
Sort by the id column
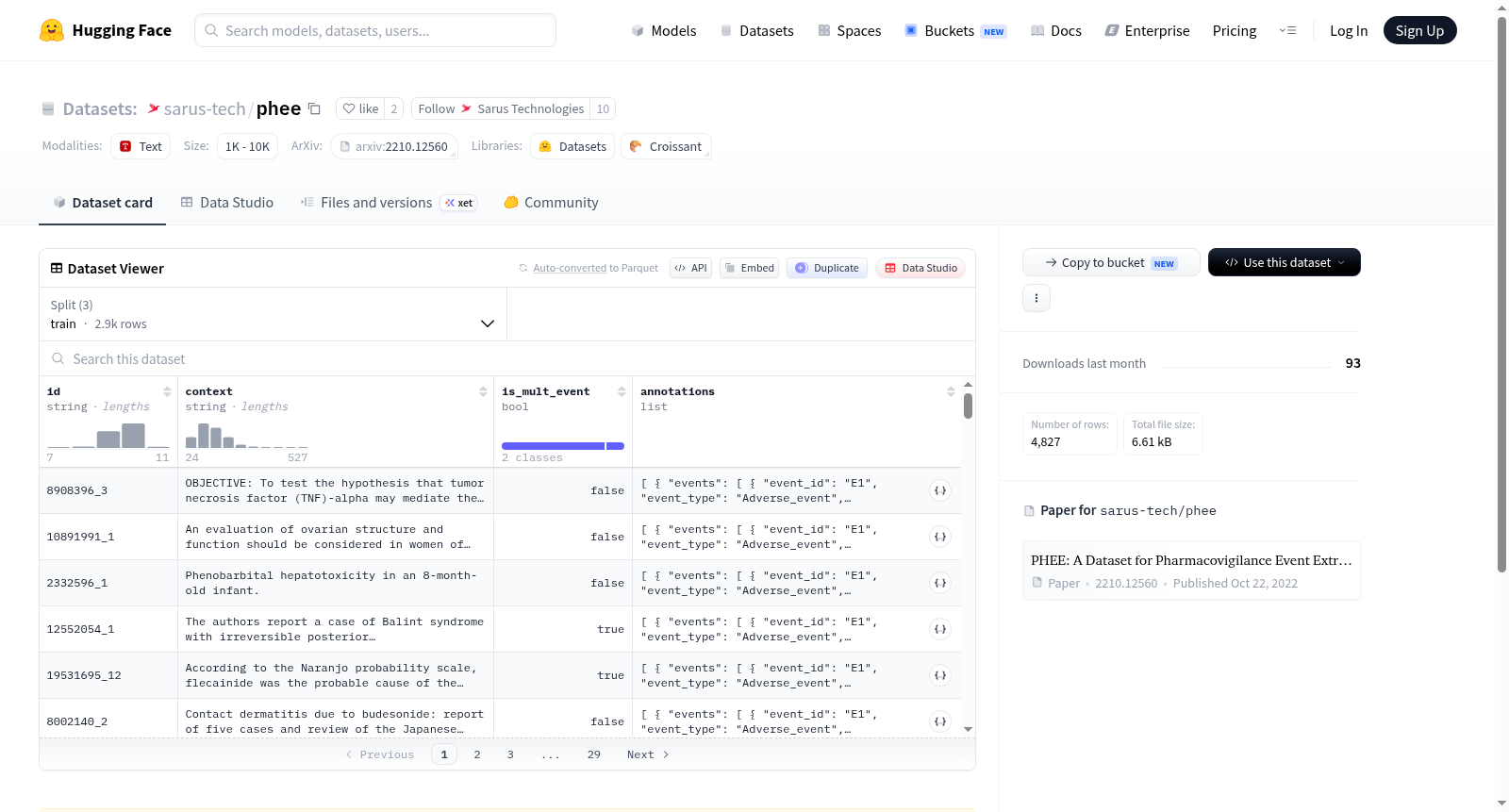(167, 391)
